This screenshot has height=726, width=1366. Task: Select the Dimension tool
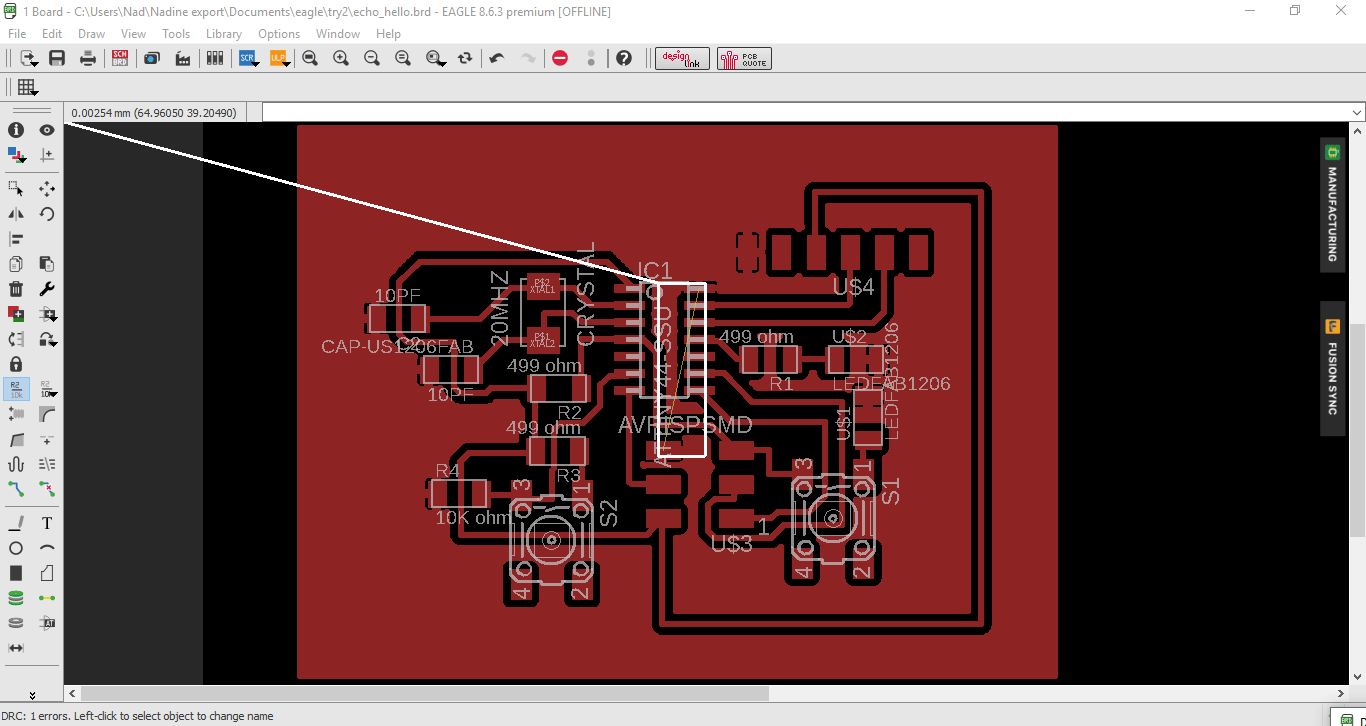pos(16,648)
